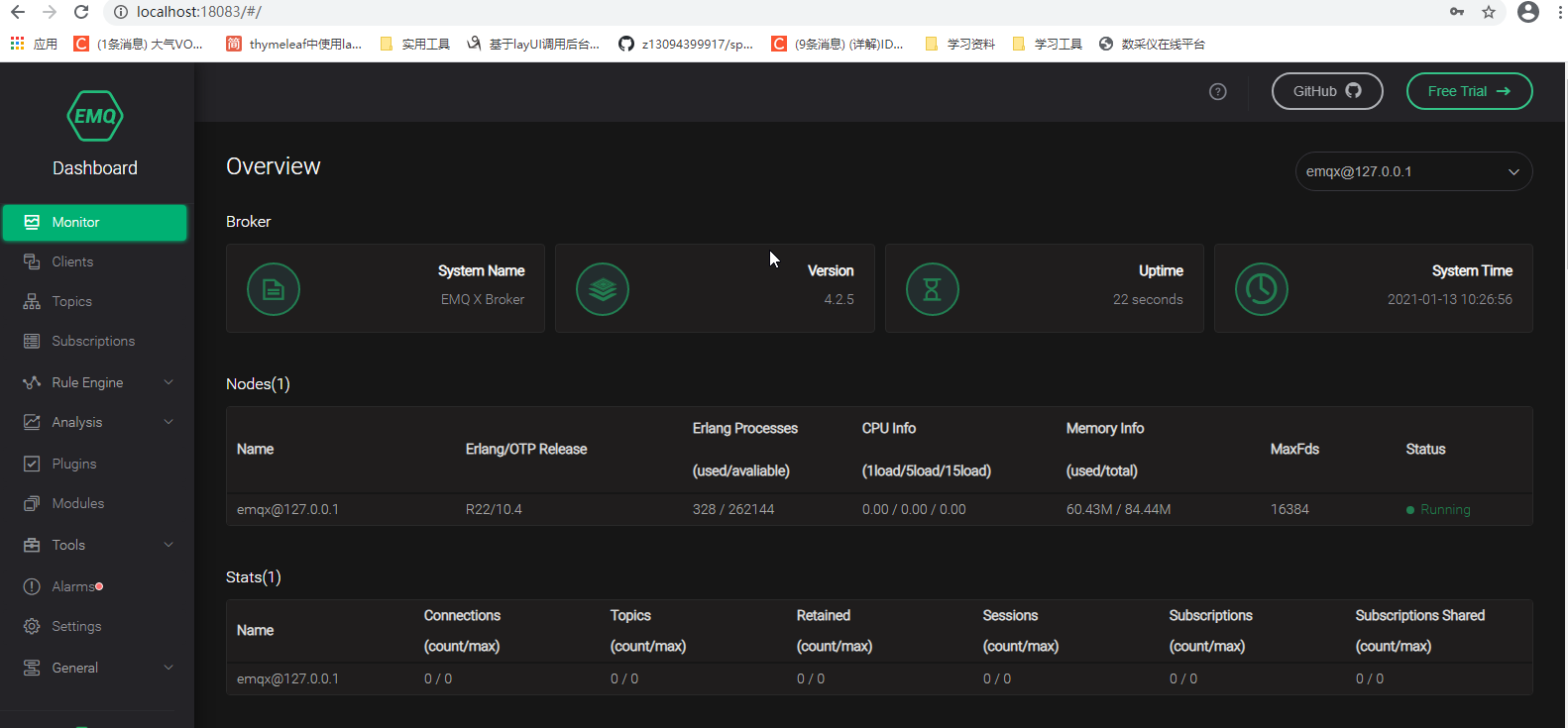Open the browser profile avatar

(1528, 12)
